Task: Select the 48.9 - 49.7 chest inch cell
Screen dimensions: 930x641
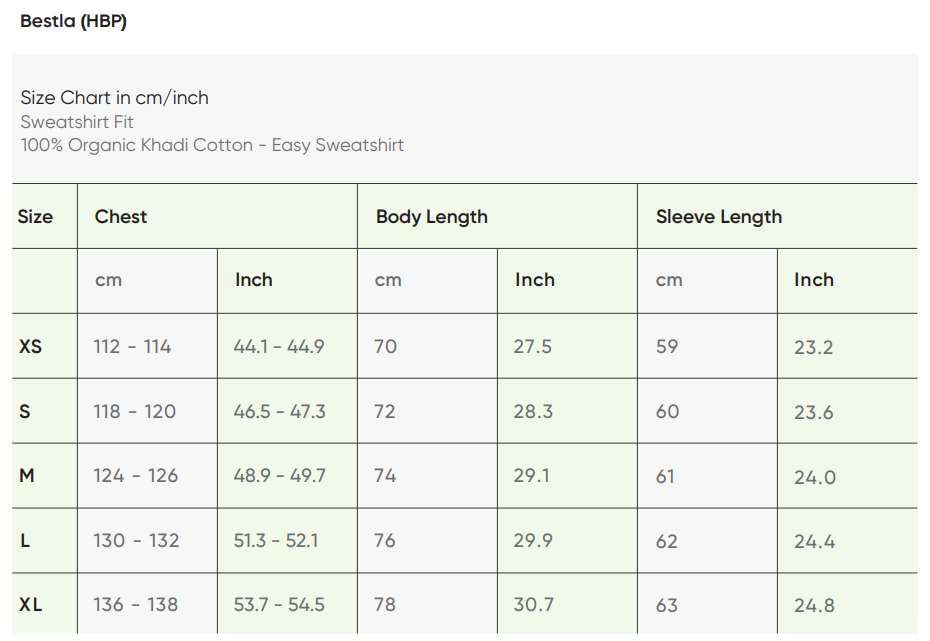Action: [x=280, y=476]
